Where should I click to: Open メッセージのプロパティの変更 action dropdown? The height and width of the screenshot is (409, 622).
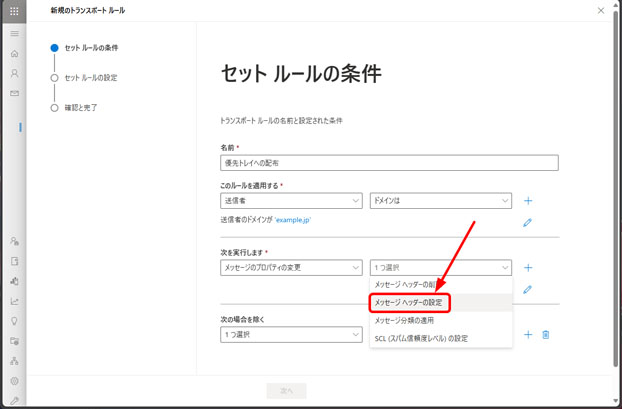291,268
